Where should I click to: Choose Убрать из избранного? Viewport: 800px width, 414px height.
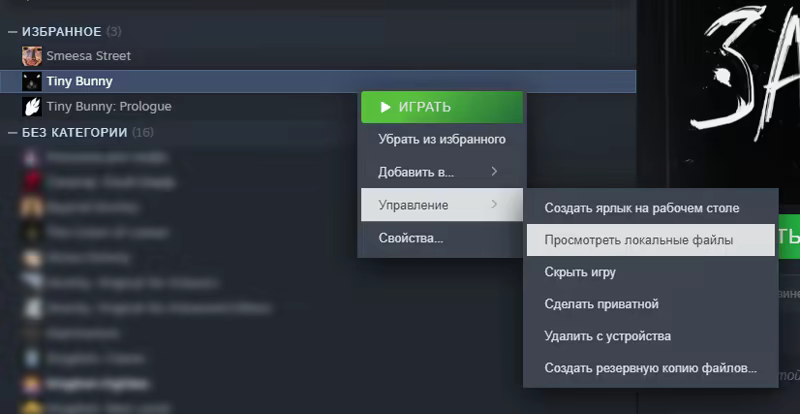[441, 139]
